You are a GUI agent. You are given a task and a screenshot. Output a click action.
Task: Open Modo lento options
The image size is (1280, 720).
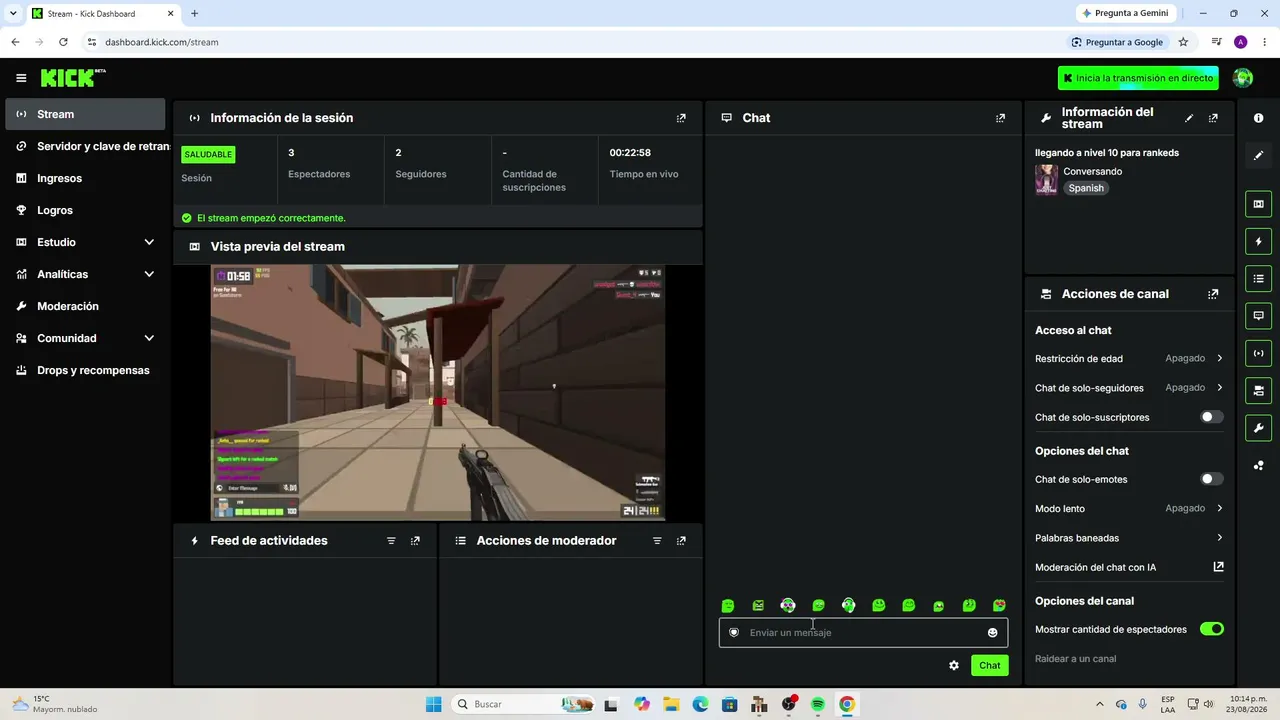1129,508
